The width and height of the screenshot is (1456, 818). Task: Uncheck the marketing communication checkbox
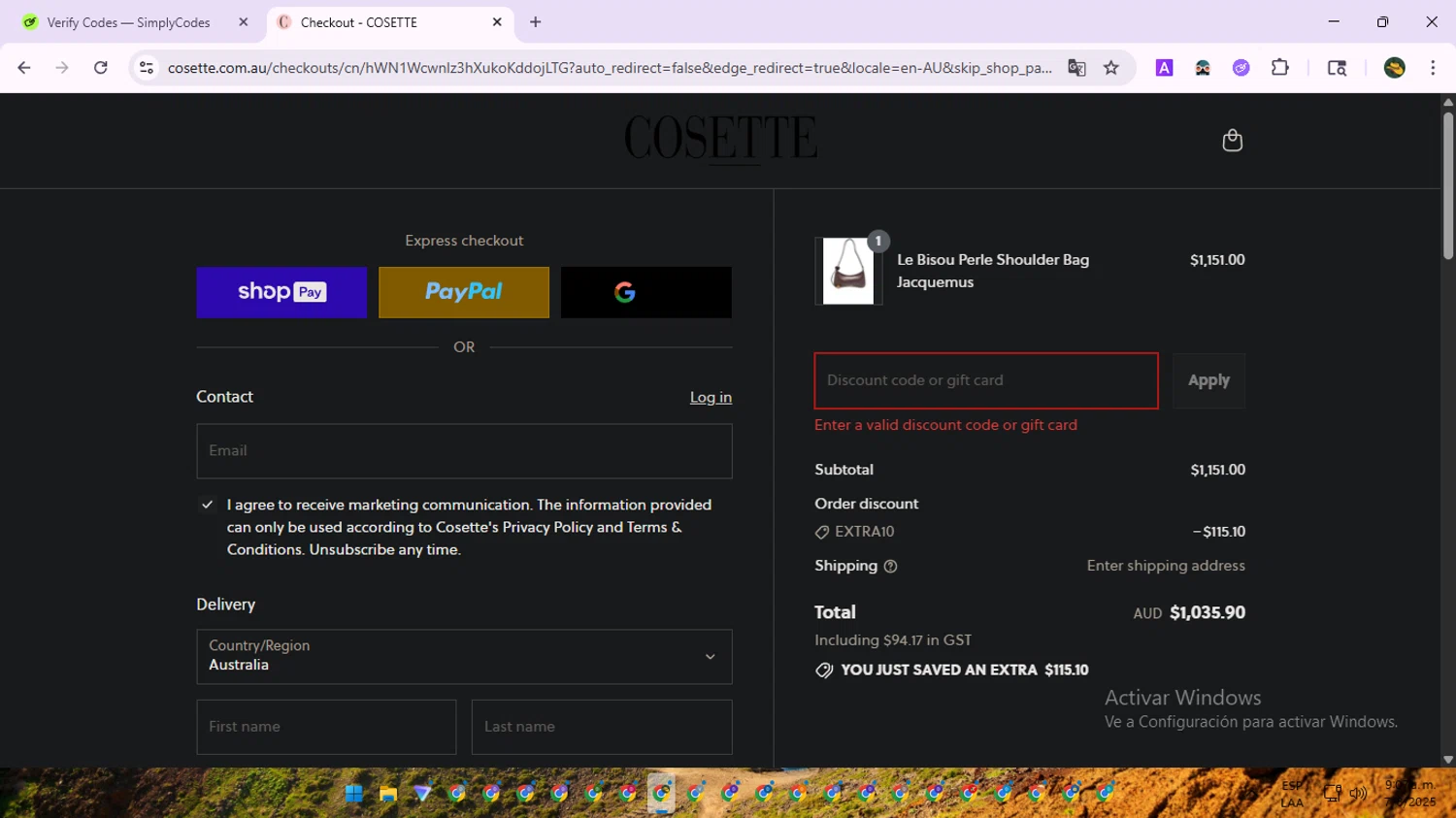pyautogui.click(x=207, y=505)
